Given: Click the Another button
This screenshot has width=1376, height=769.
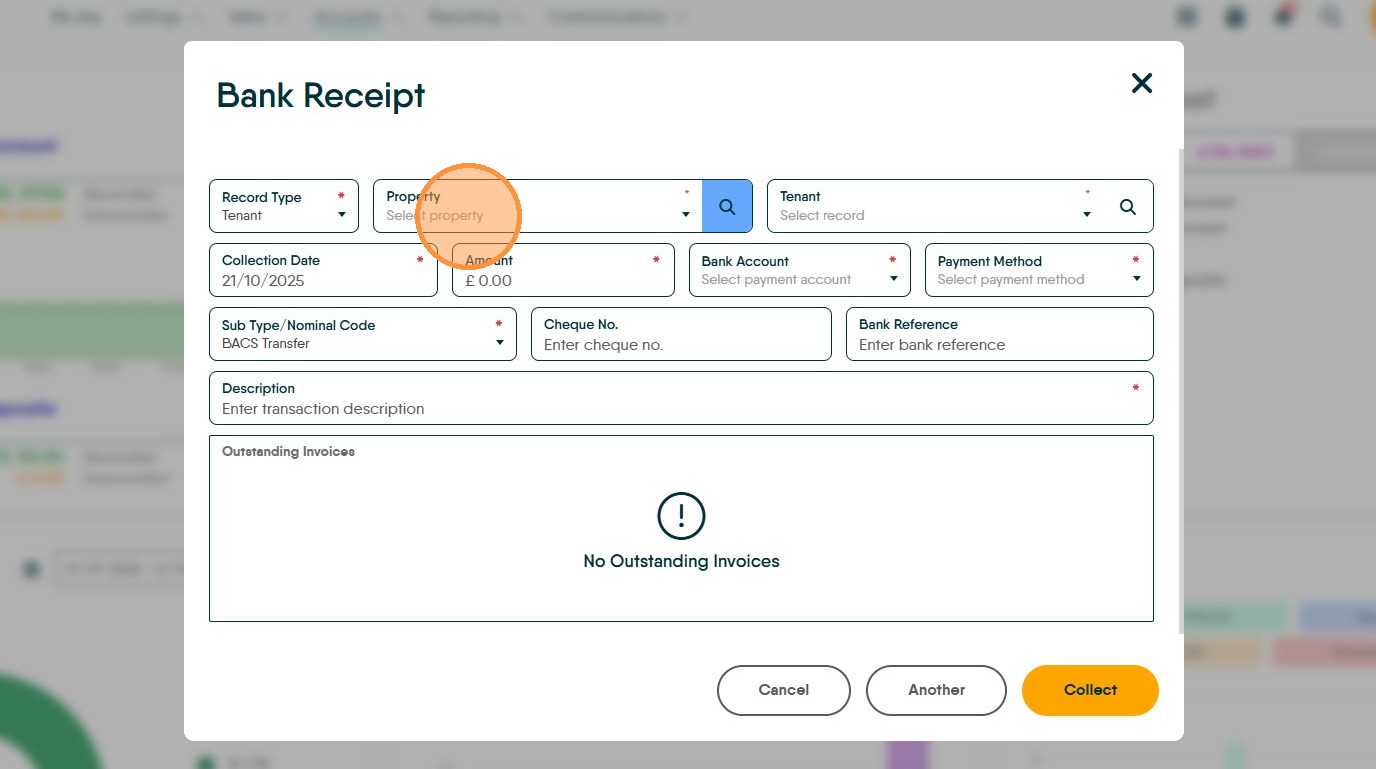Looking at the screenshot, I should point(936,690).
